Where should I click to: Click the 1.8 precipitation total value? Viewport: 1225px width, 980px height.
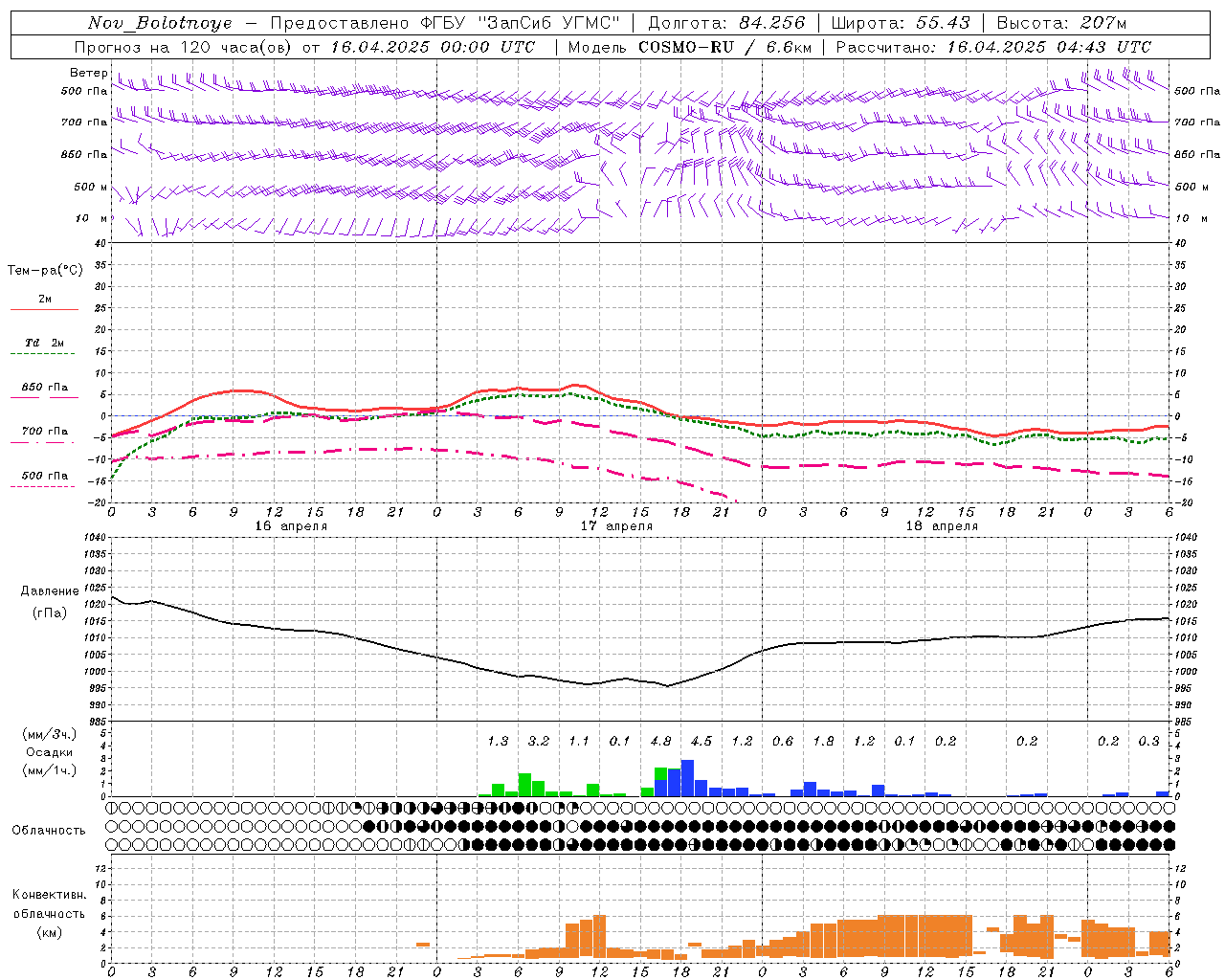point(823,741)
